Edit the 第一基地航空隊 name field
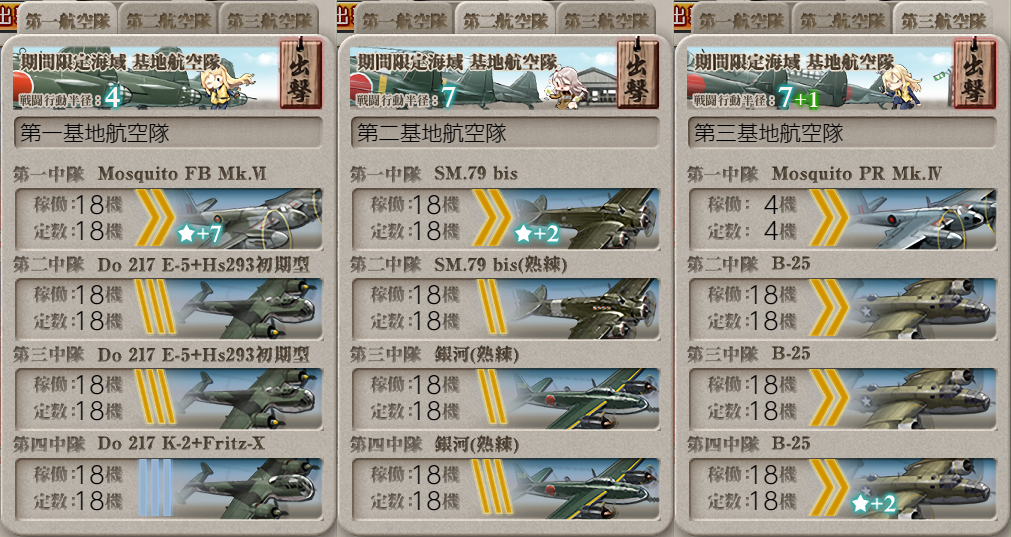Screen dimensions: 1011x537 pyautogui.click(x=168, y=133)
